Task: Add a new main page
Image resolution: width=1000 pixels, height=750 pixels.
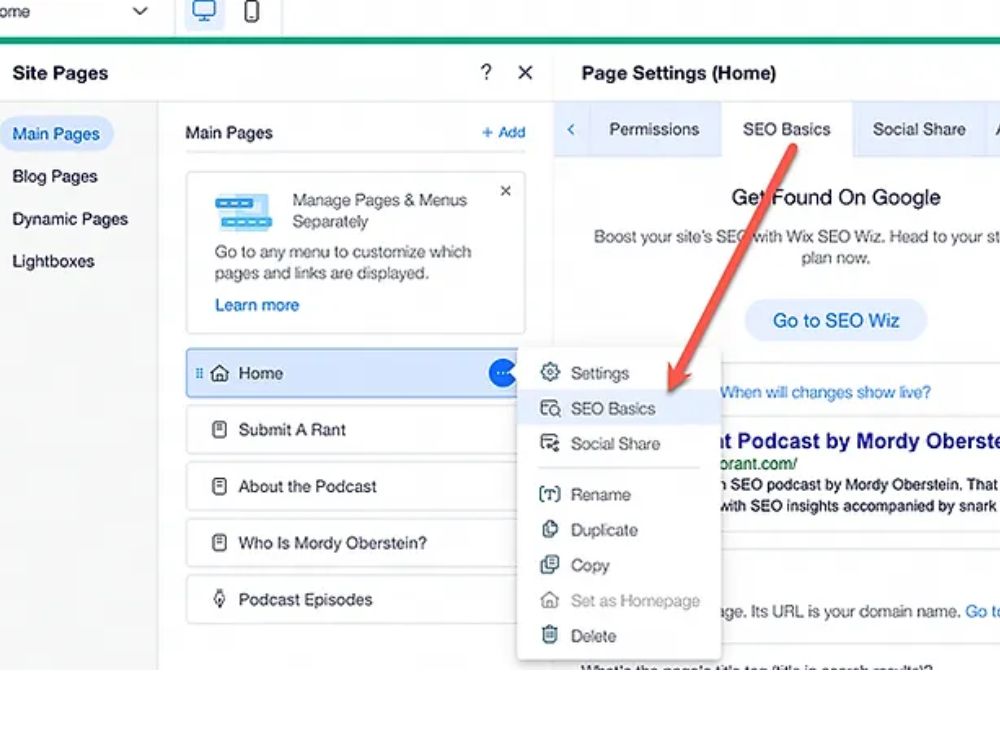Action: click(x=503, y=133)
